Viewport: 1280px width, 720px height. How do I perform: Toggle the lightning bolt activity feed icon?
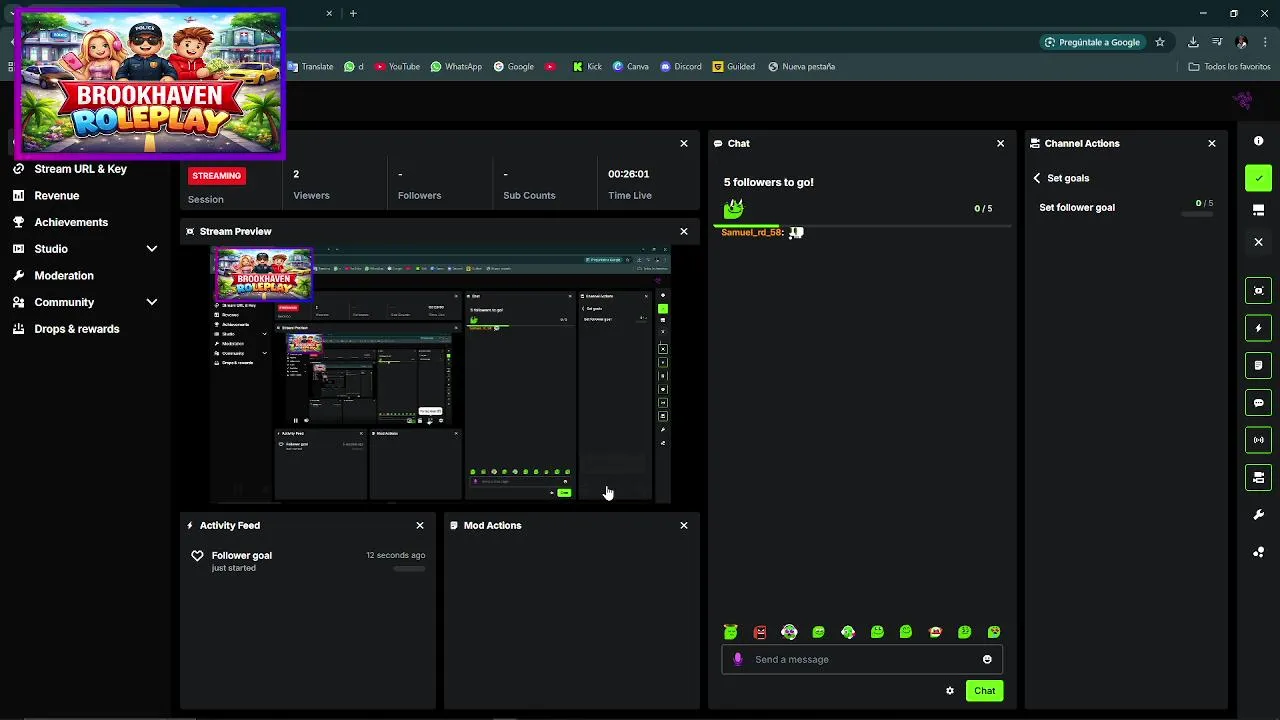1258,328
